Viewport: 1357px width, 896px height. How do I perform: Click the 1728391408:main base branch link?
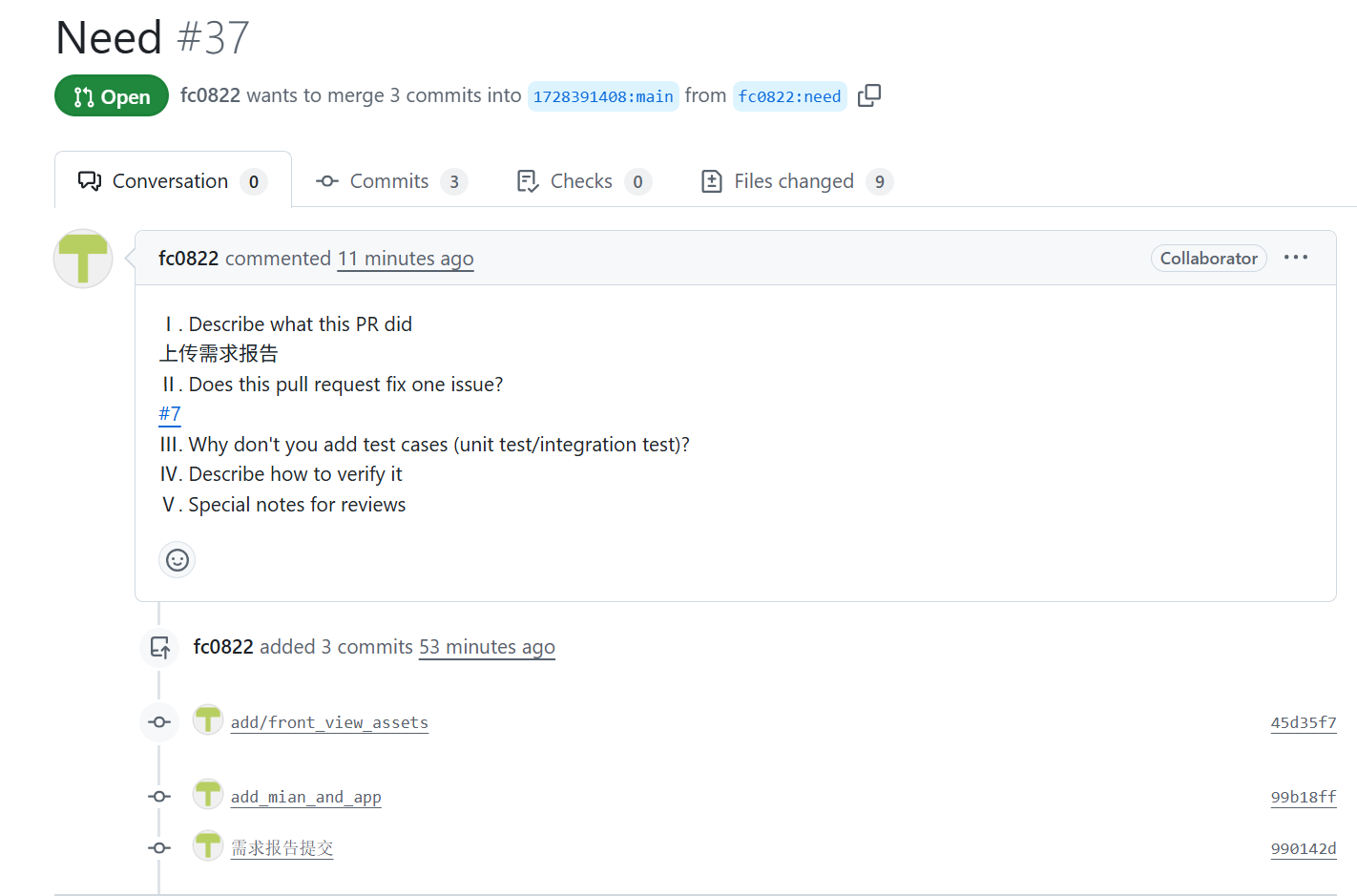click(x=603, y=96)
